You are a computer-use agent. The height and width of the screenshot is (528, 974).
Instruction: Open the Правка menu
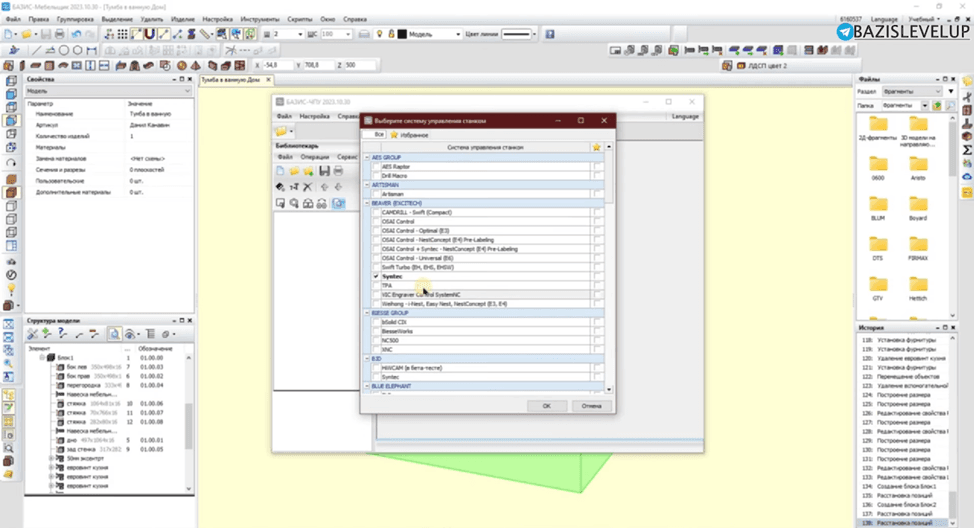pos(39,19)
